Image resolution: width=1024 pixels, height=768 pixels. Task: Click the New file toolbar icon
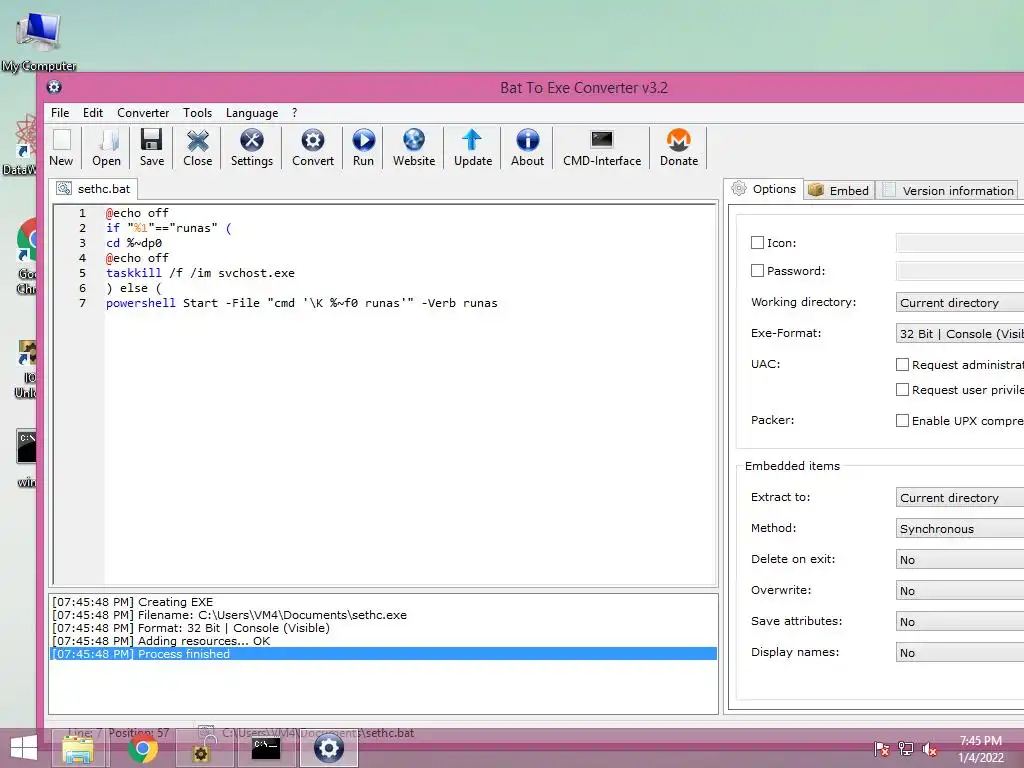click(61, 148)
